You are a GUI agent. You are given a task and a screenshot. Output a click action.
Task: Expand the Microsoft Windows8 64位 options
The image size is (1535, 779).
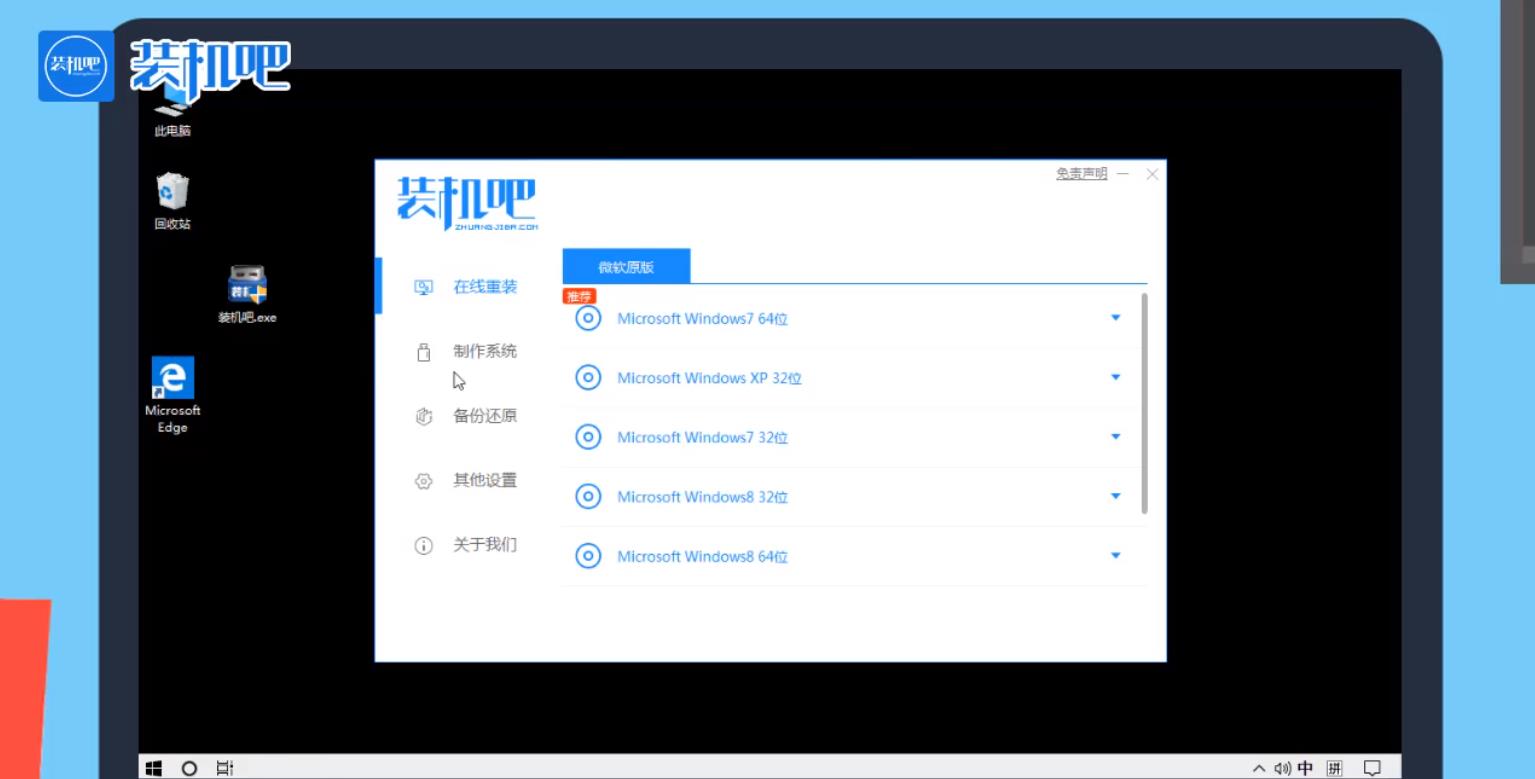pos(1116,556)
